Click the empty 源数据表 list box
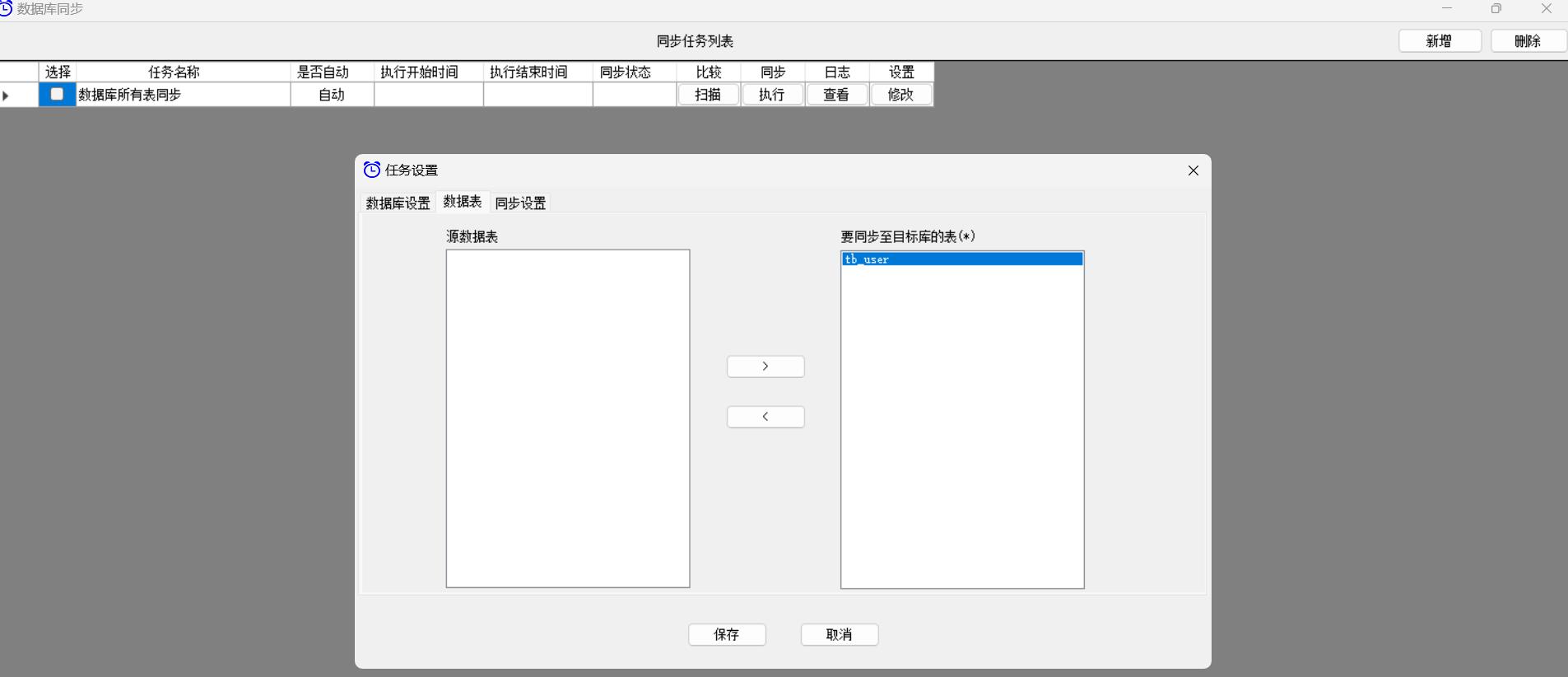 coord(568,418)
